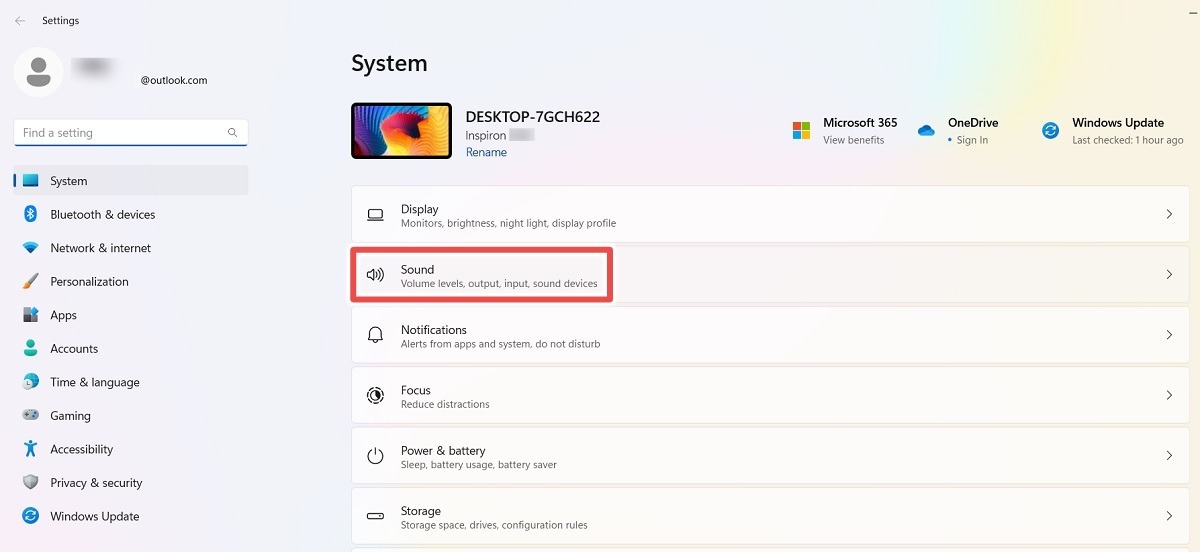Click the Notifications bell icon
The image size is (1200, 552).
375,335
